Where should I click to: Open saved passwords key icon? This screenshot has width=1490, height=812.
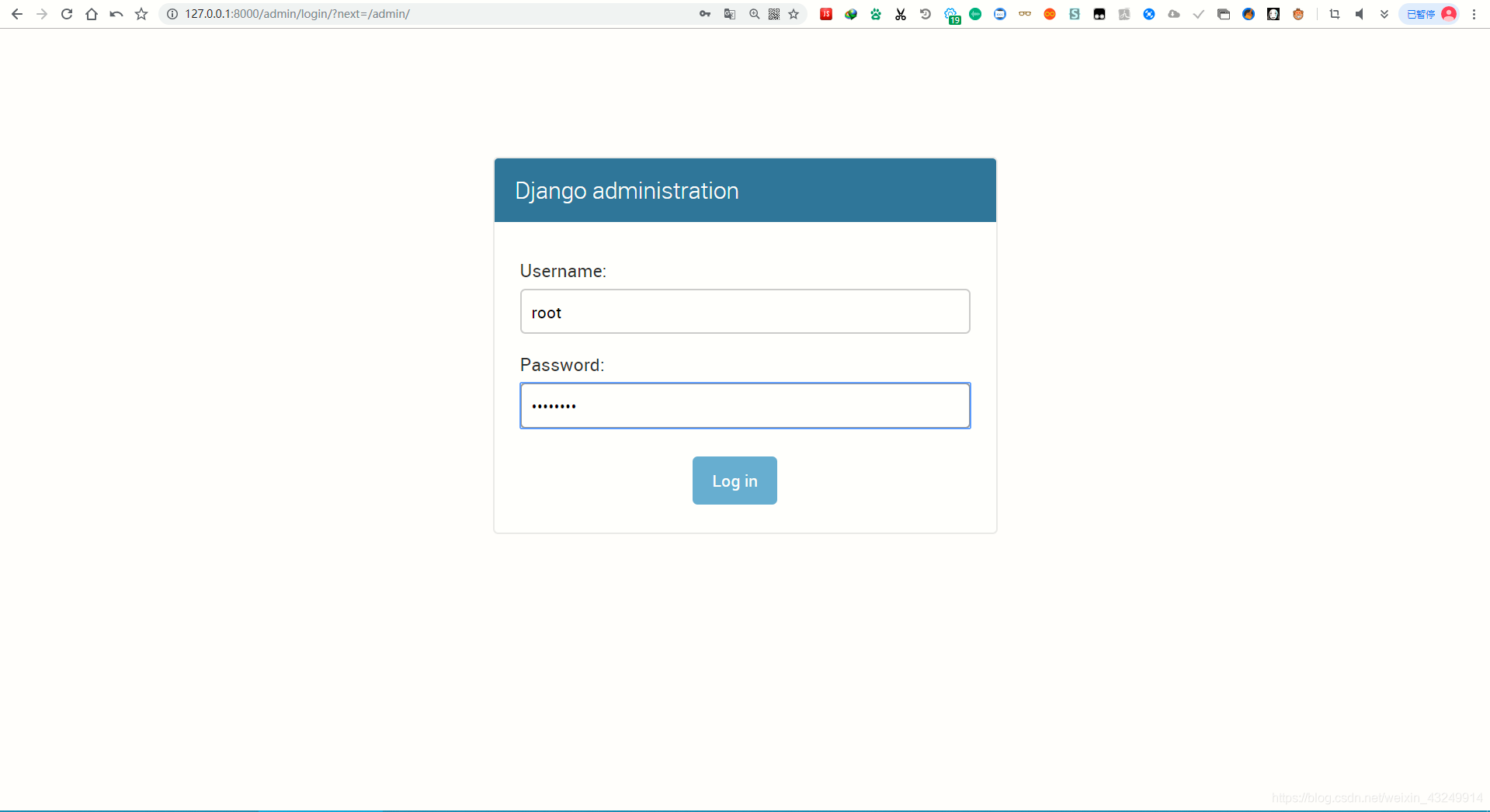(705, 14)
